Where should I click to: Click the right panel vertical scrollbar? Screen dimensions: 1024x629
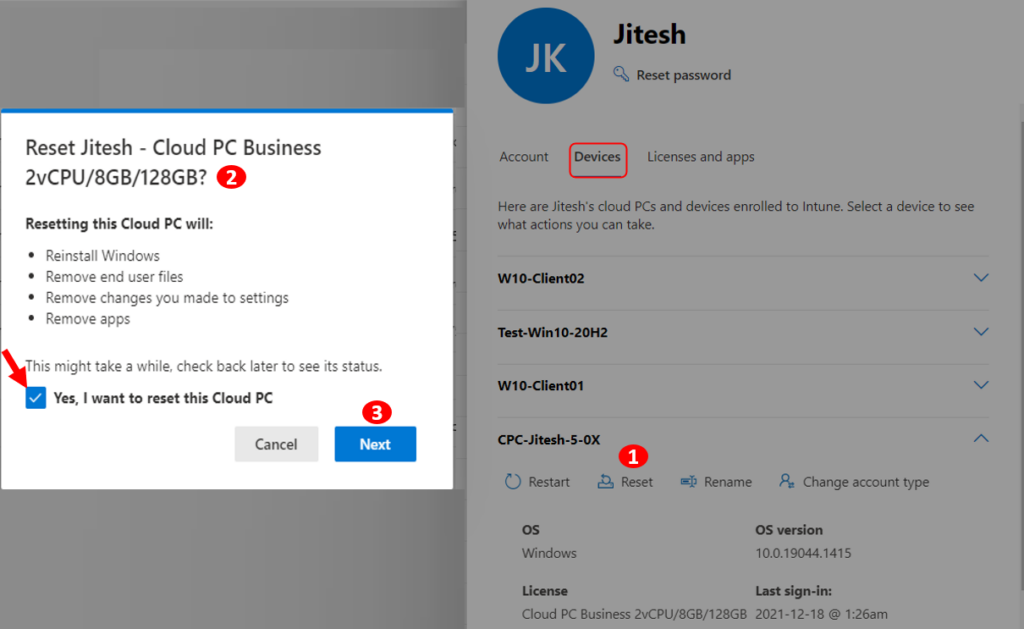tap(1021, 356)
